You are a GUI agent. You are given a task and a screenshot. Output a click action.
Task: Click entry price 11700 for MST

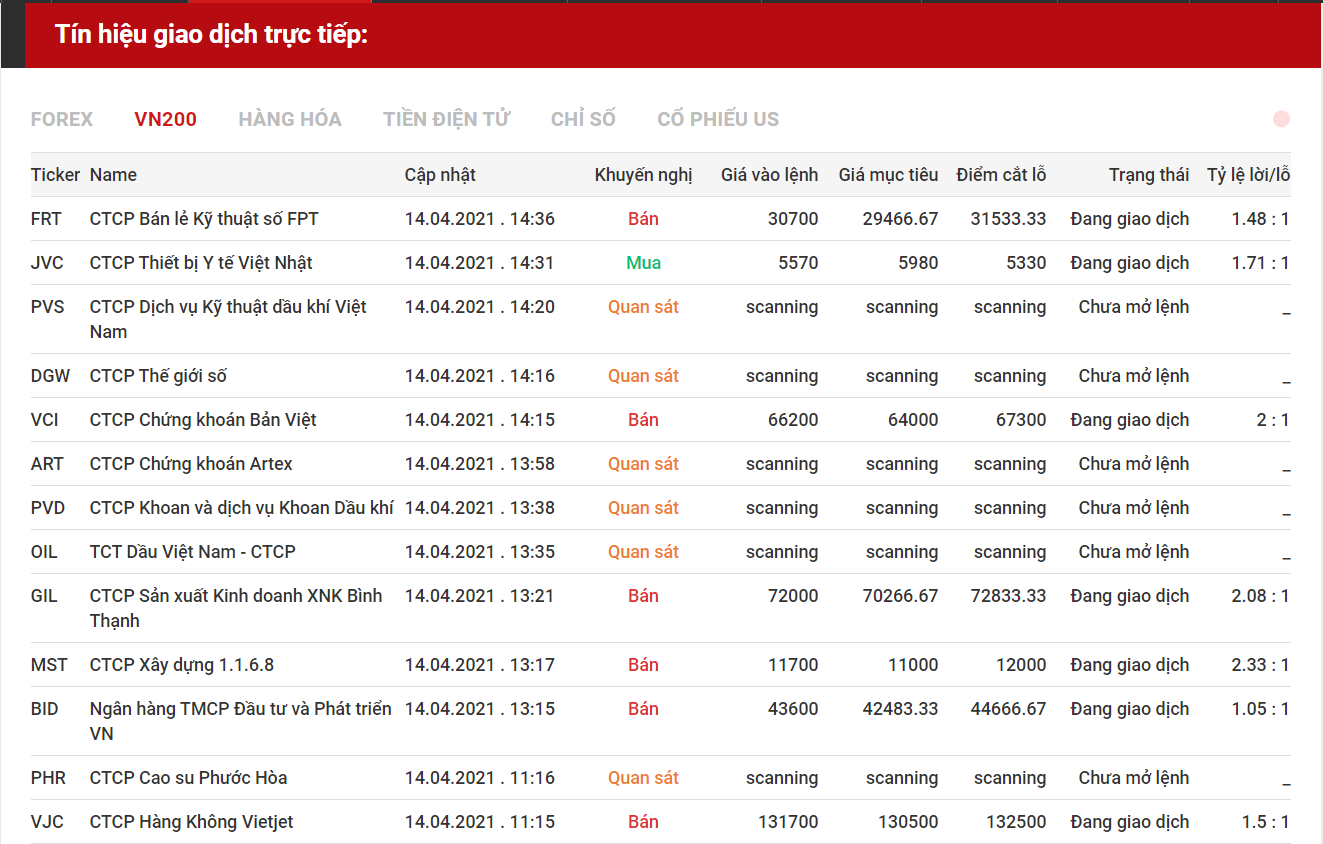click(793, 665)
